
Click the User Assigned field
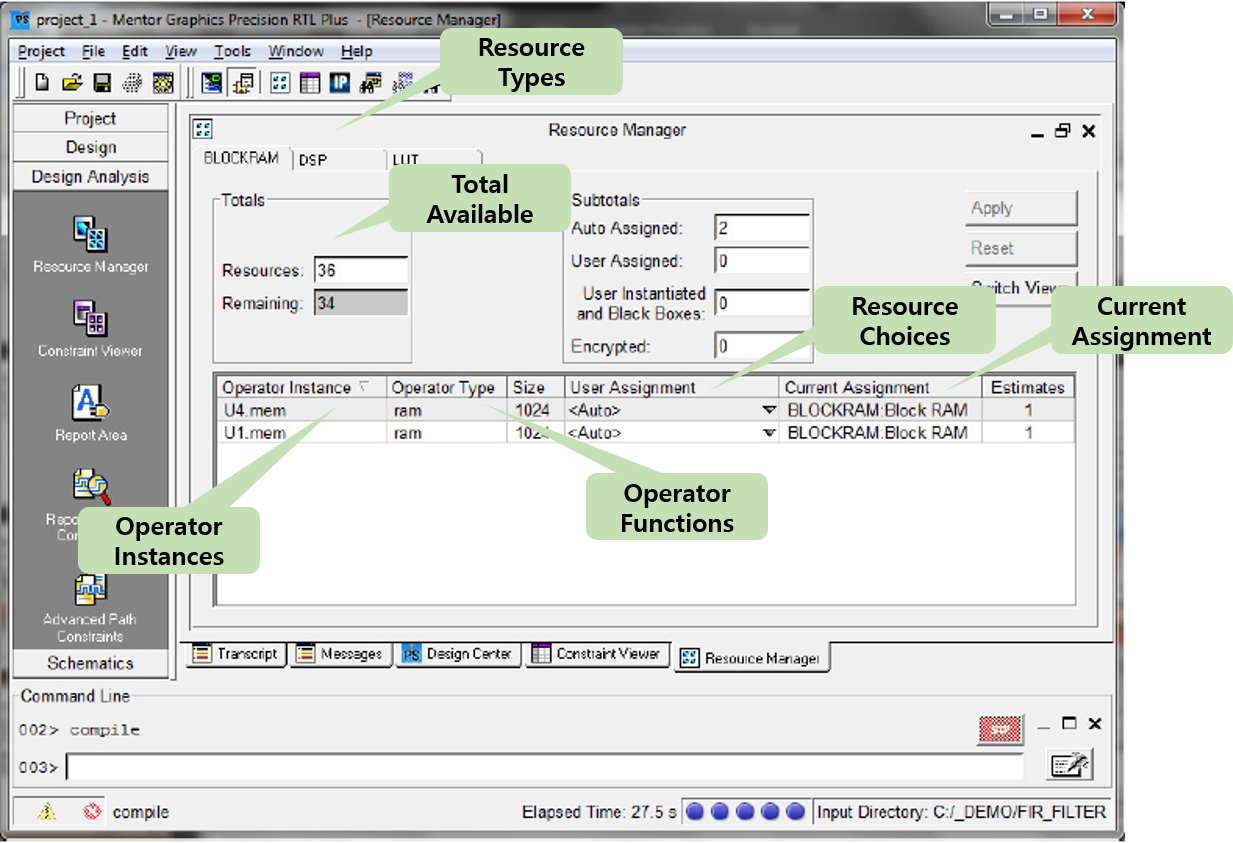(762, 261)
